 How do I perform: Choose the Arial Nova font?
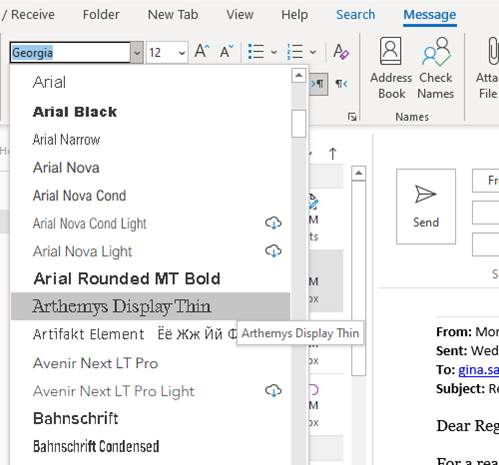tap(150, 168)
